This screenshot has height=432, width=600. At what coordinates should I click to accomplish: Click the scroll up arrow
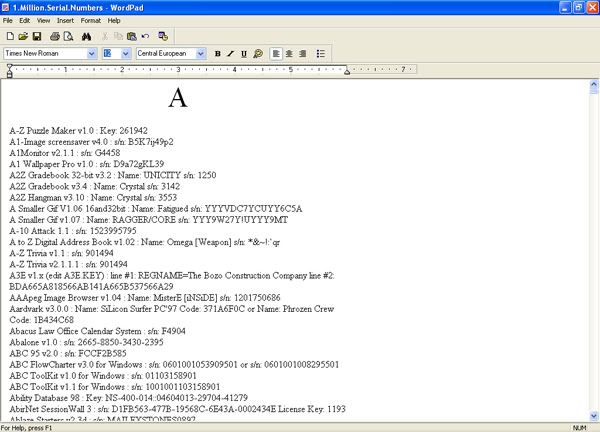point(593,83)
